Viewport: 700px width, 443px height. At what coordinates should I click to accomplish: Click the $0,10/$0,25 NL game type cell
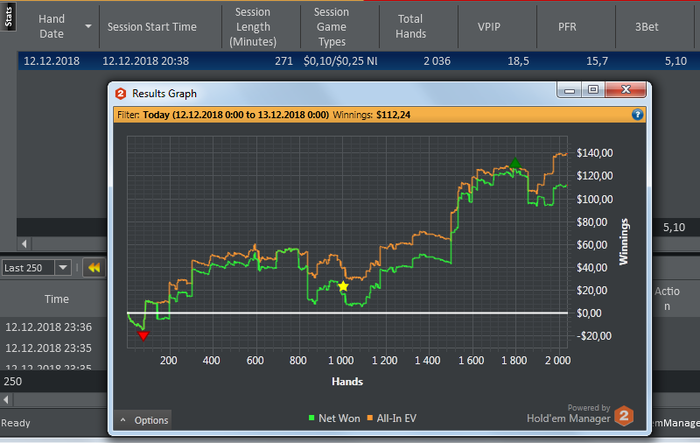pos(340,61)
